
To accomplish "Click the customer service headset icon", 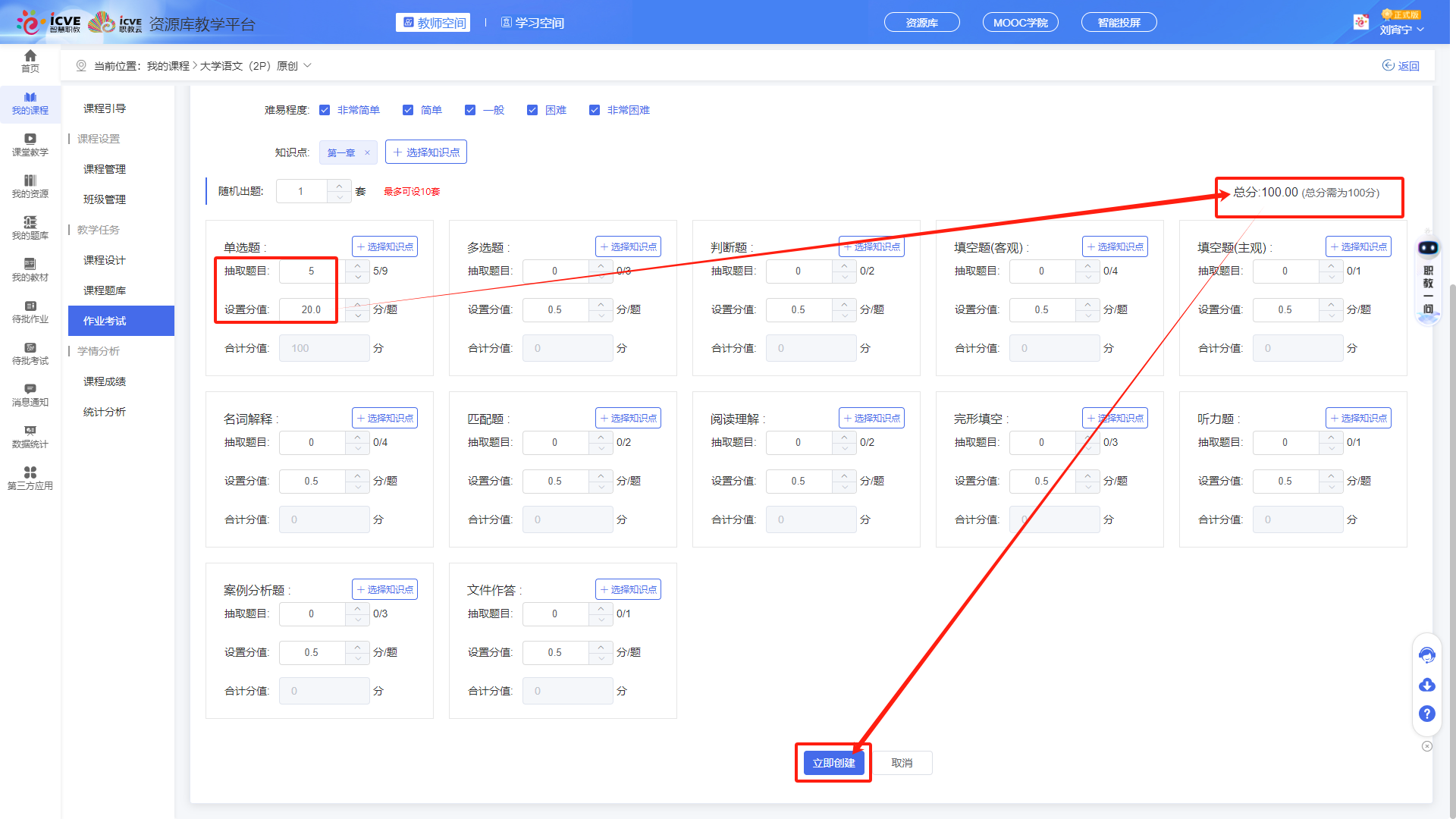I will [x=1426, y=655].
